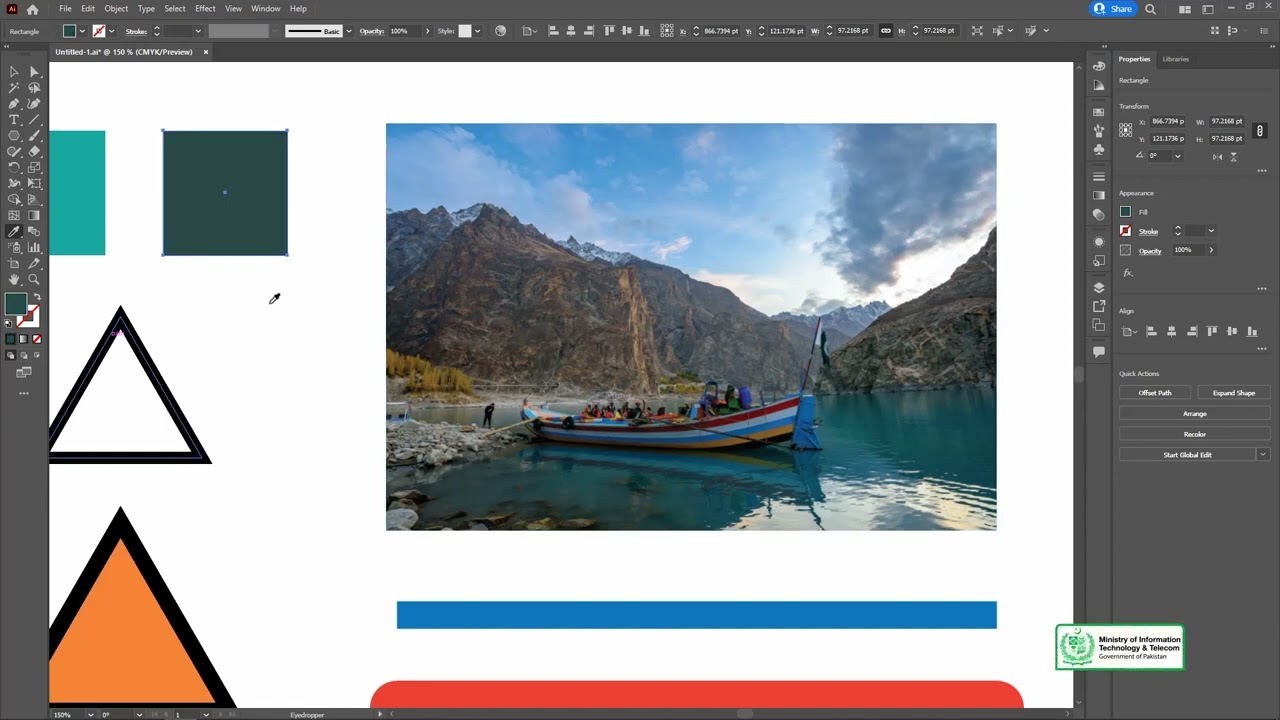Open the Recolor Artwork wheel in the control bar
1280x720 pixels.
tap(501, 31)
